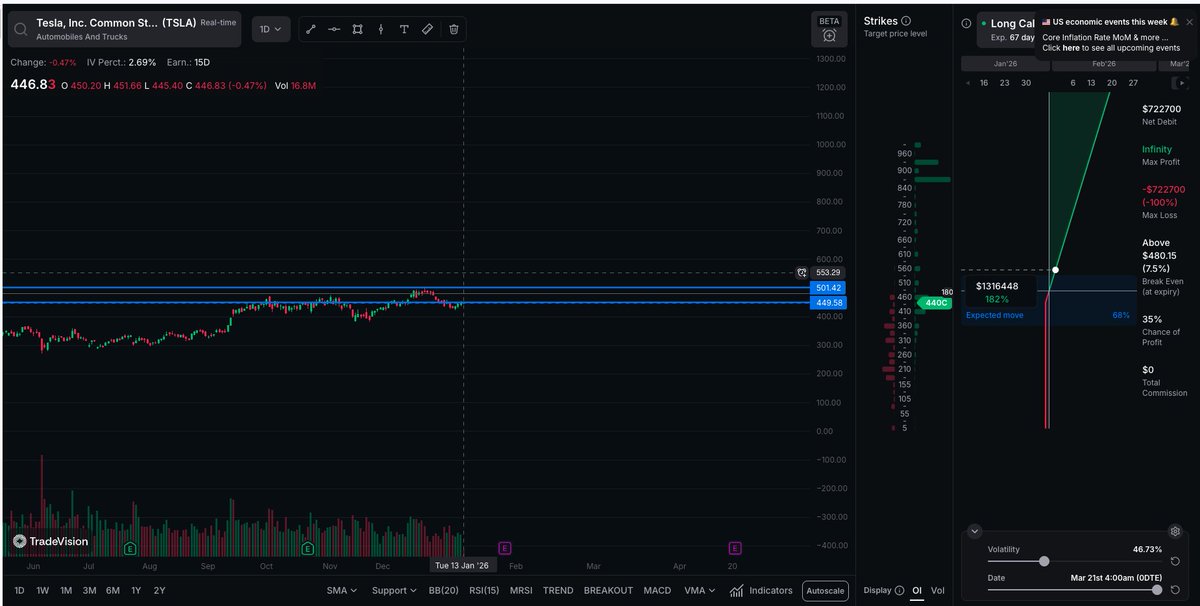Select the 1Y time range
The height and width of the screenshot is (606, 1200).
[136, 591]
